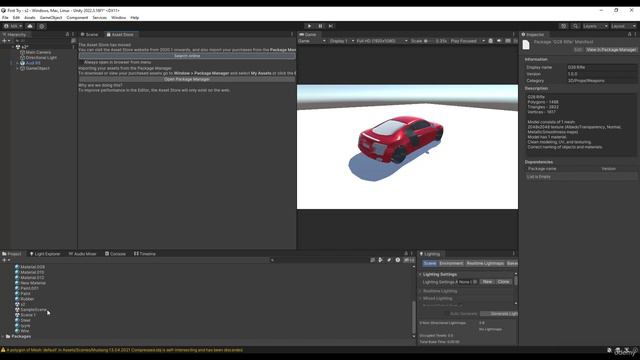Toggle the Game view VSync icon next to Play Focused
This screenshot has height=360, width=640.
tap(491, 41)
